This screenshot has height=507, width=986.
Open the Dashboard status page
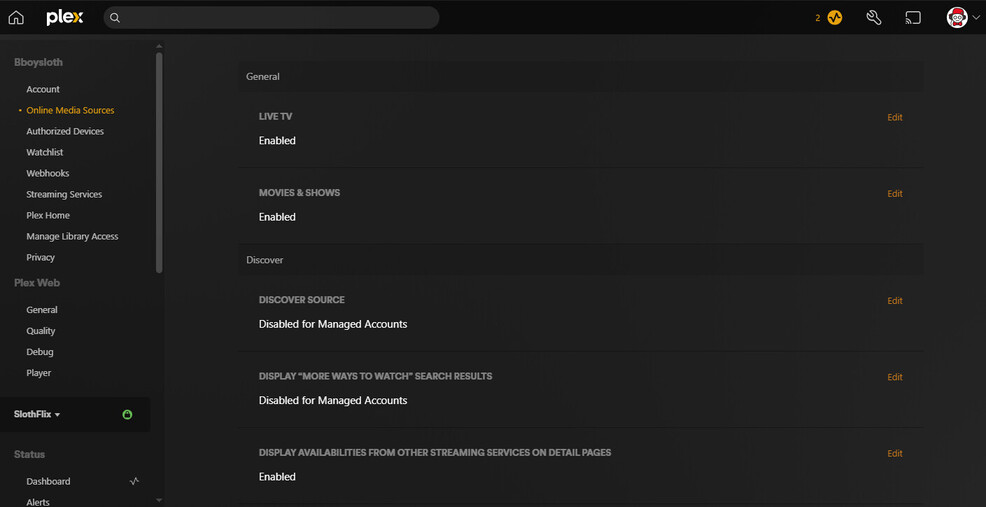(48, 481)
